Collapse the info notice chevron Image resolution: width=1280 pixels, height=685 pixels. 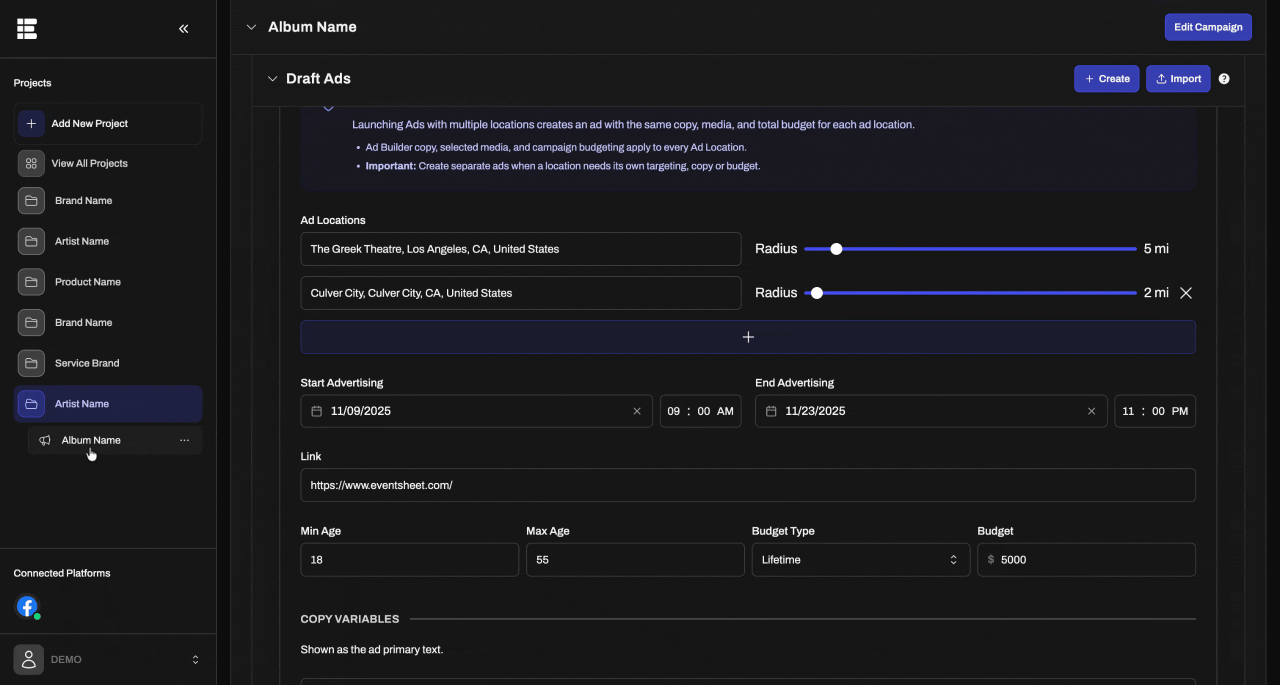(x=328, y=108)
